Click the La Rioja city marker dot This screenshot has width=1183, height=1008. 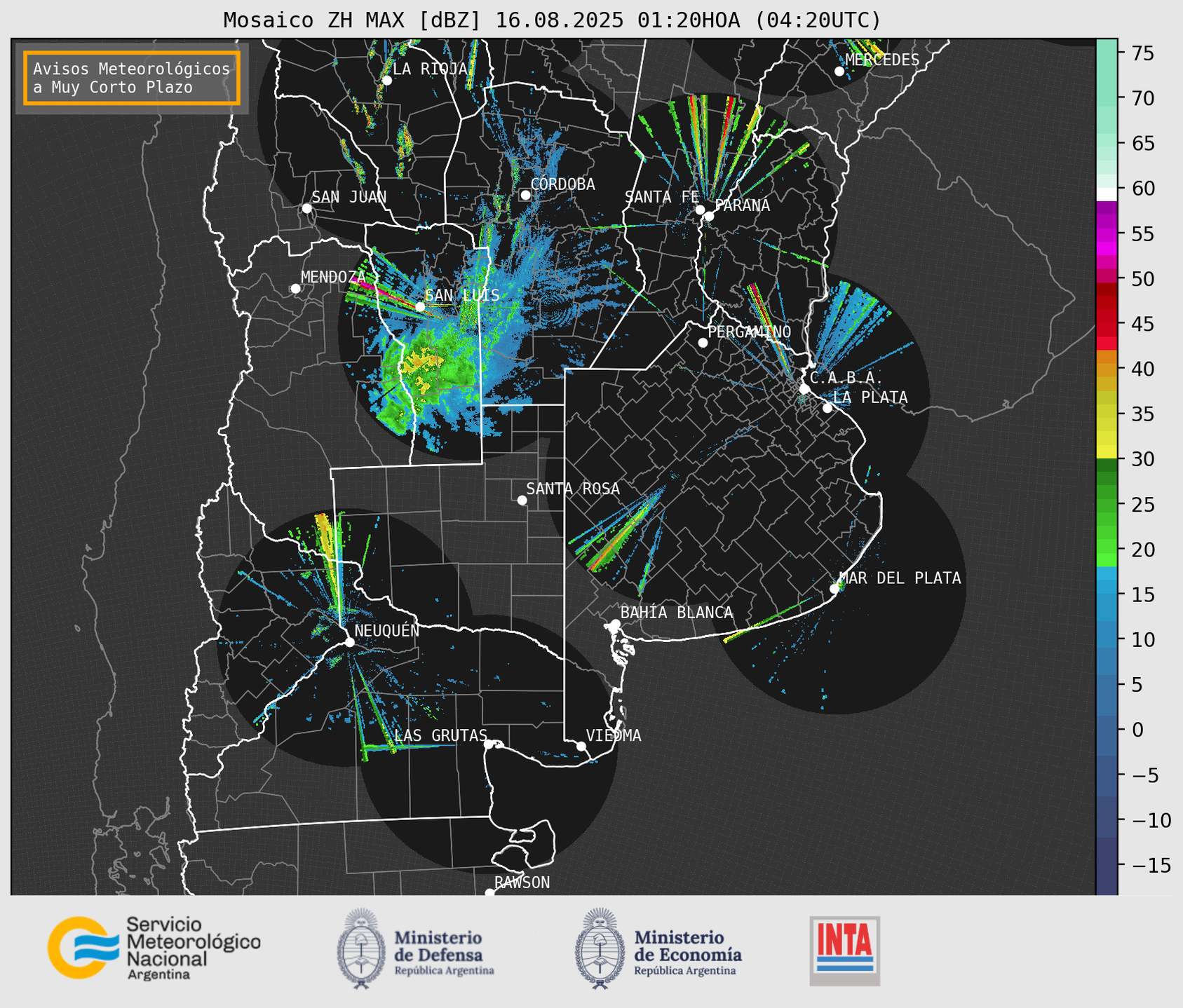click(386, 80)
